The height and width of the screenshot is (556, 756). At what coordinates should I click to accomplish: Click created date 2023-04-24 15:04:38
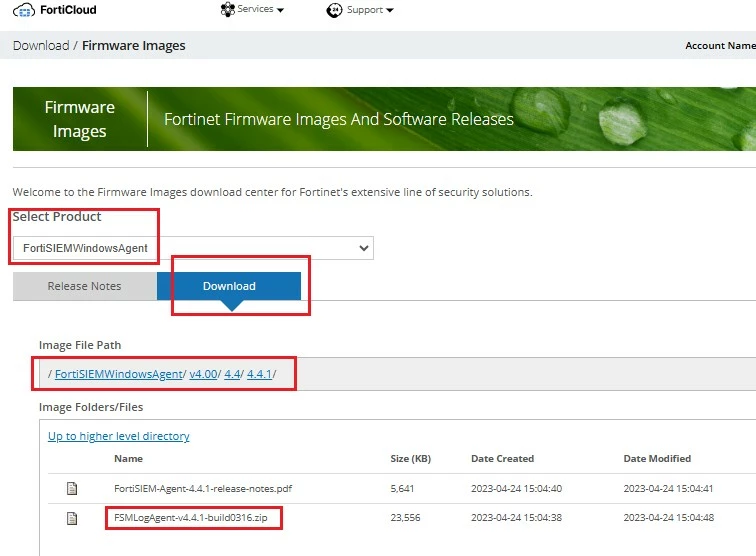516,517
